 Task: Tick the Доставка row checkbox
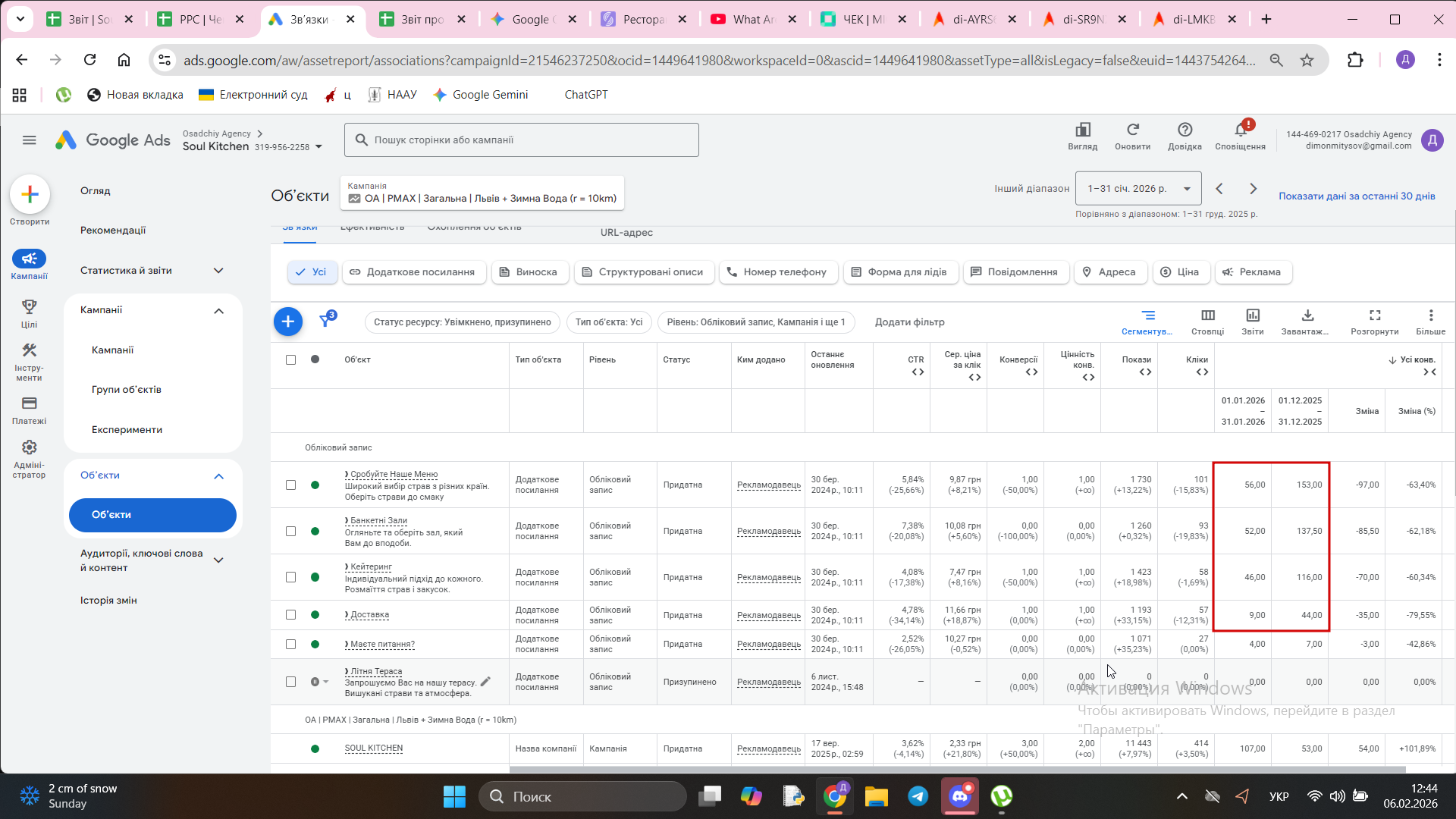pos(290,615)
